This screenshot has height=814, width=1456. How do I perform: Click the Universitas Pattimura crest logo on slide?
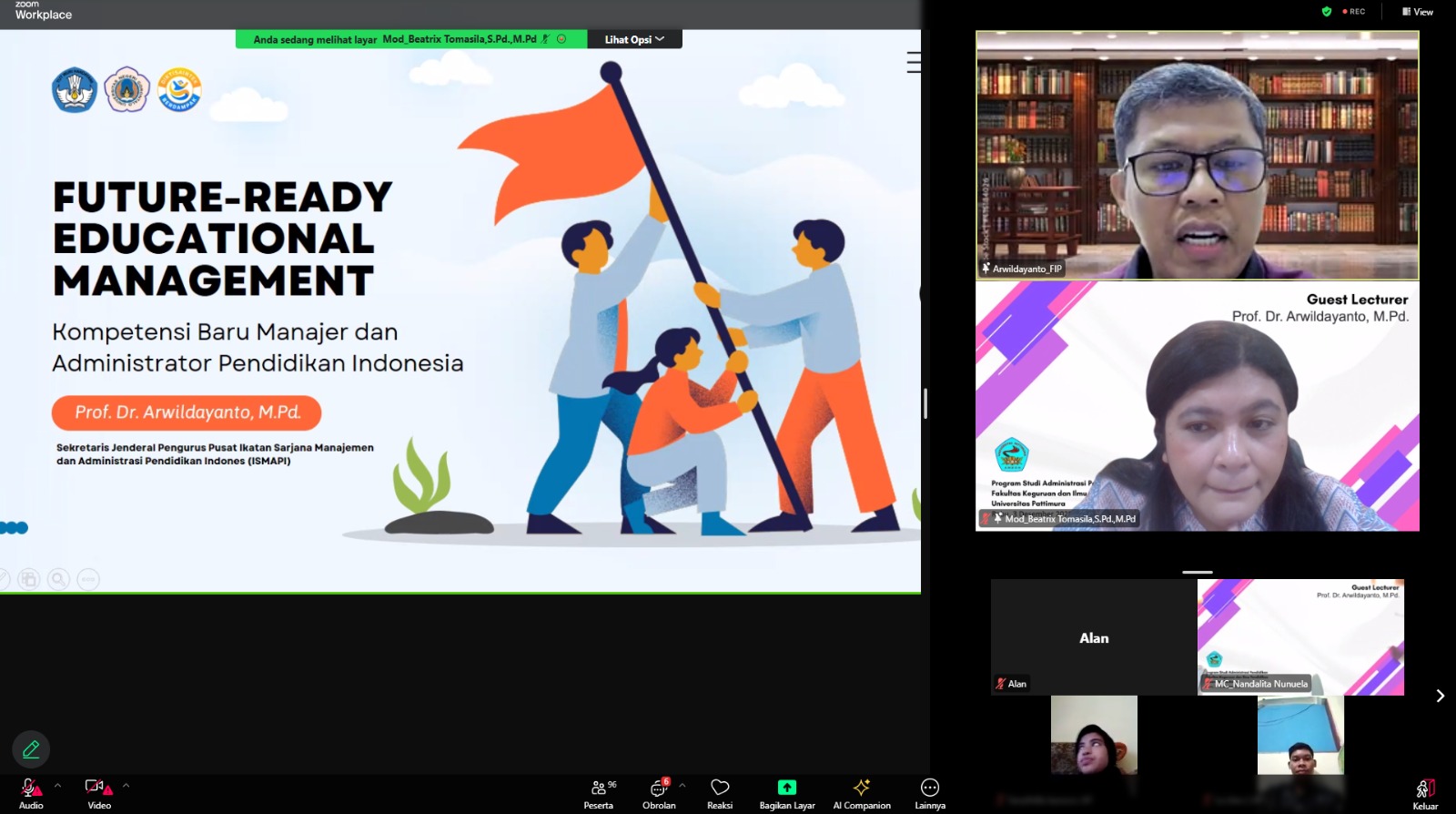[127, 90]
